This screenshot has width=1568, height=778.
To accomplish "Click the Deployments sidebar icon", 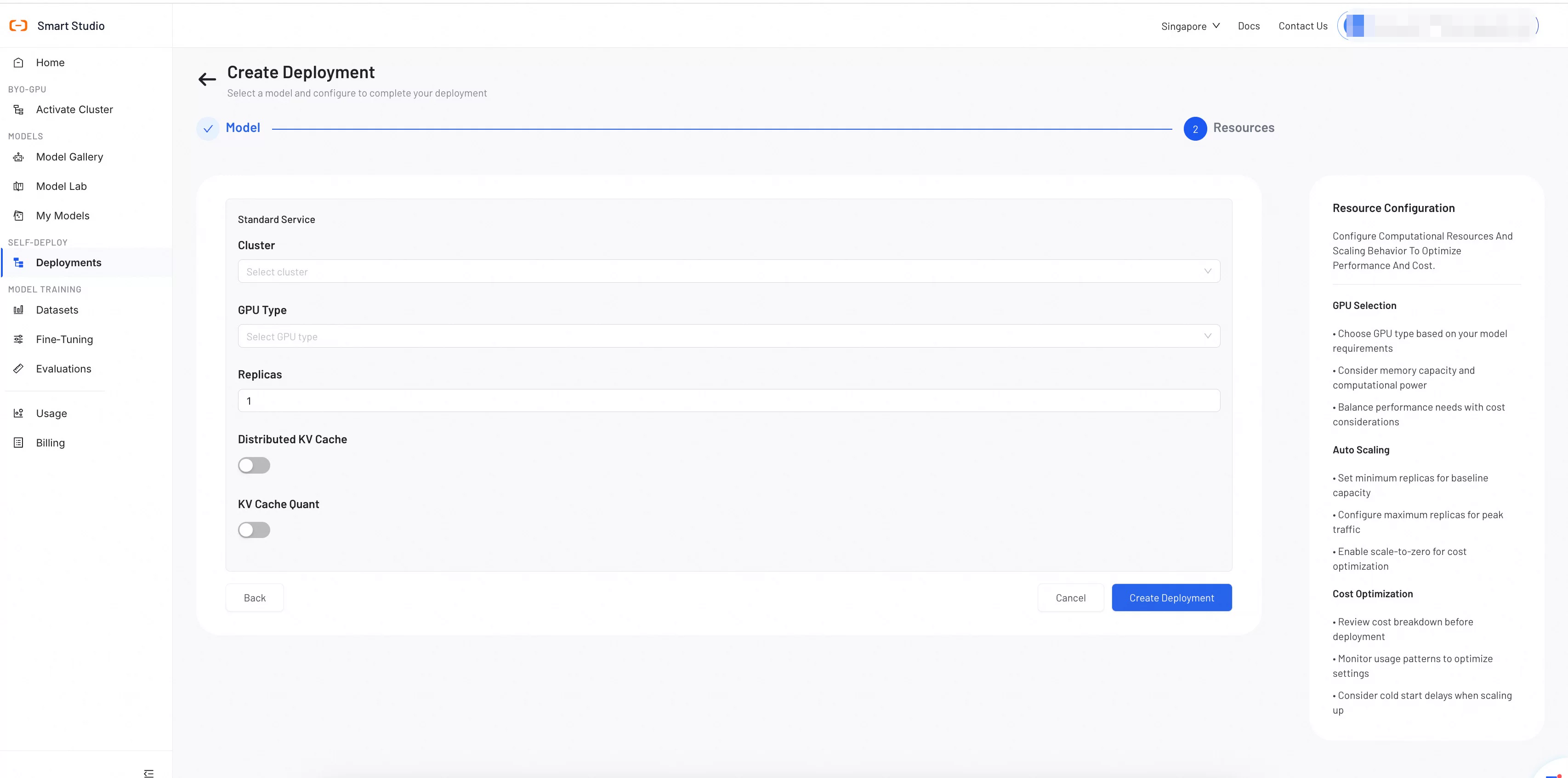I will coord(18,263).
